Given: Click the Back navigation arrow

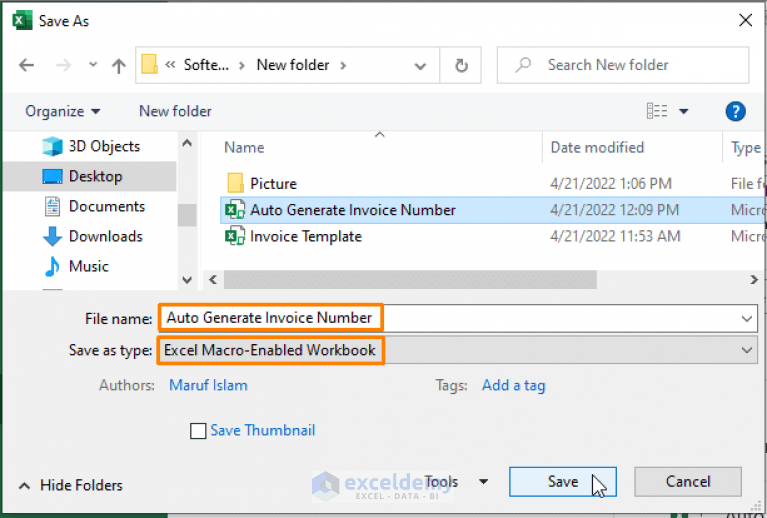Looking at the screenshot, I should [26, 65].
